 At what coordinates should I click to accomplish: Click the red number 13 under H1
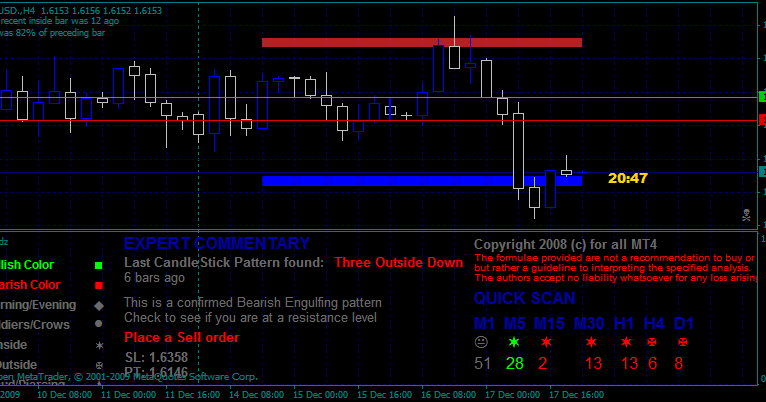click(629, 363)
